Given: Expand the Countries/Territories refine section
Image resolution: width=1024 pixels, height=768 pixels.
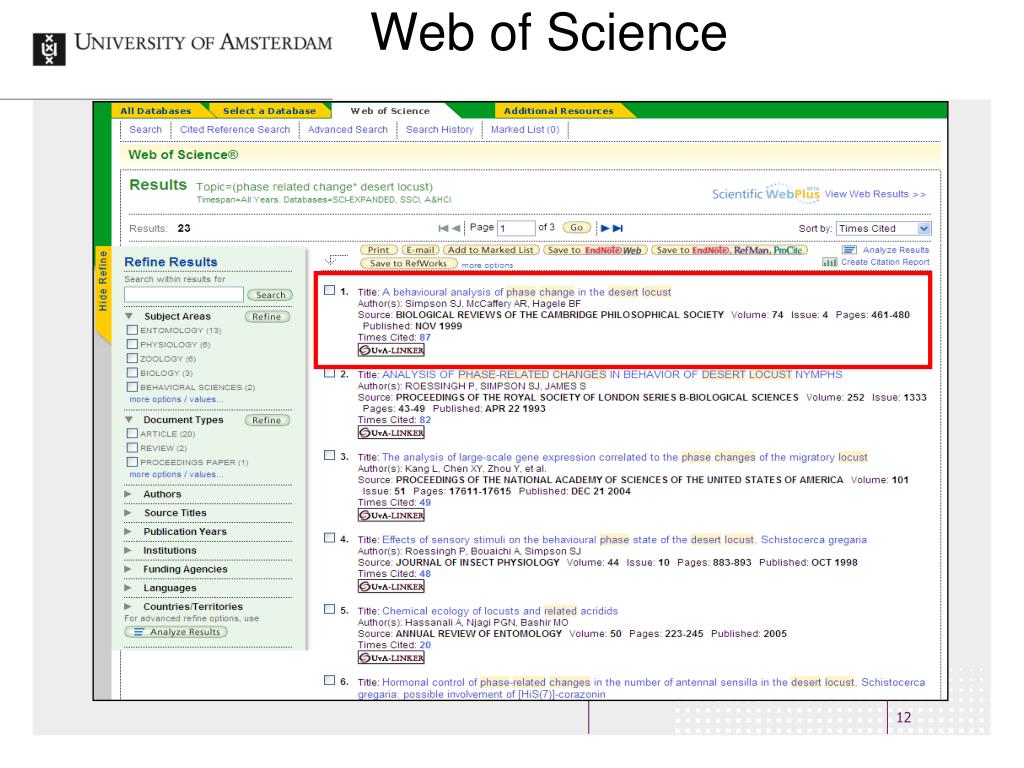Looking at the screenshot, I should [129, 607].
